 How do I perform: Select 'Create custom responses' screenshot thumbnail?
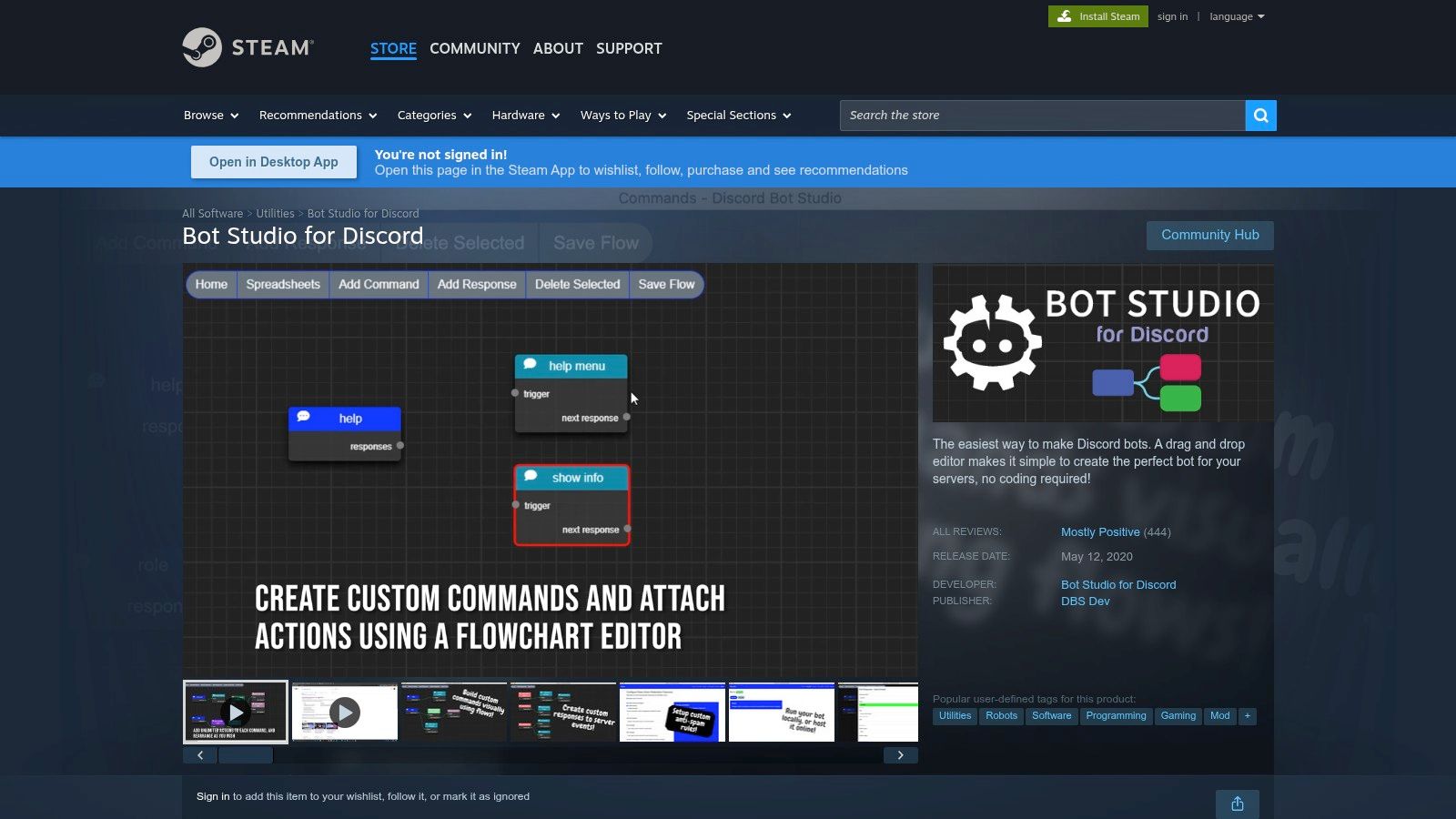[x=563, y=712]
